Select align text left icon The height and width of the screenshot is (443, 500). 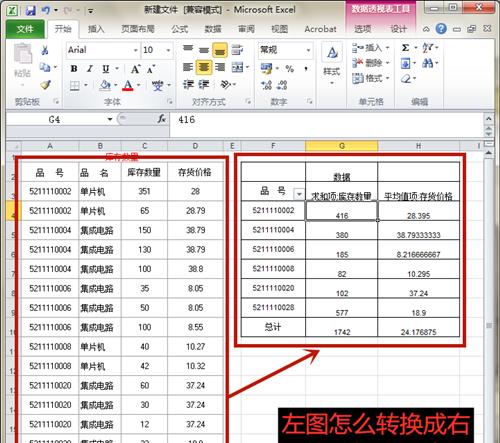pyautogui.click(x=188, y=67)
